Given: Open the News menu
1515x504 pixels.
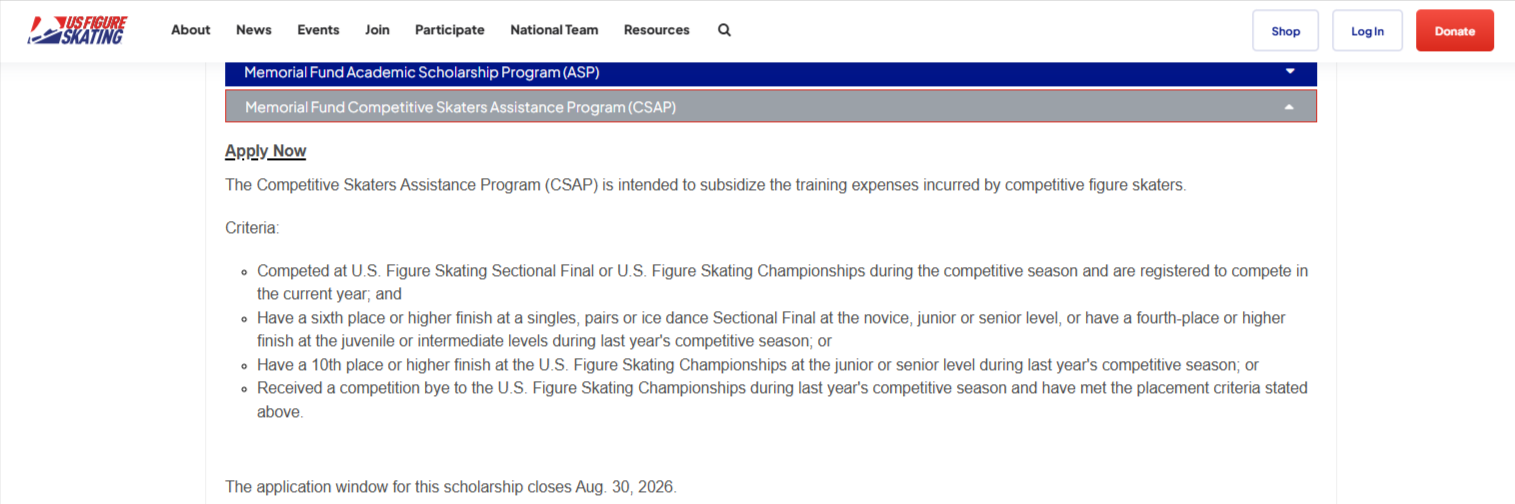Looking at the screenshot, I should point(254,30).
